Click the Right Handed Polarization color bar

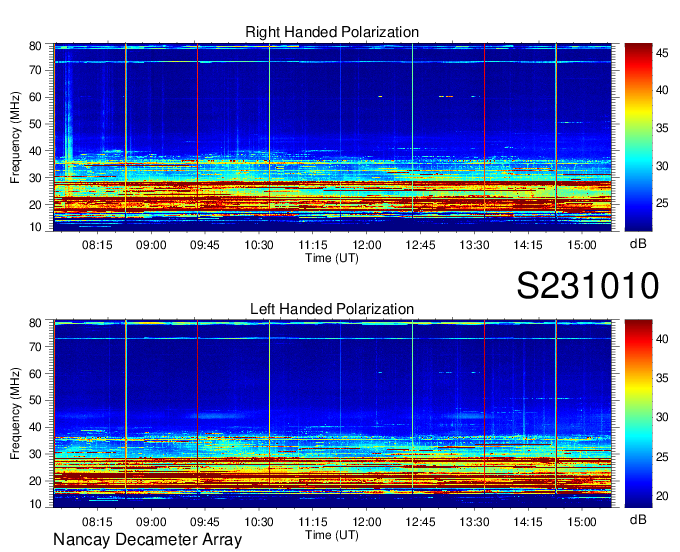638,137
